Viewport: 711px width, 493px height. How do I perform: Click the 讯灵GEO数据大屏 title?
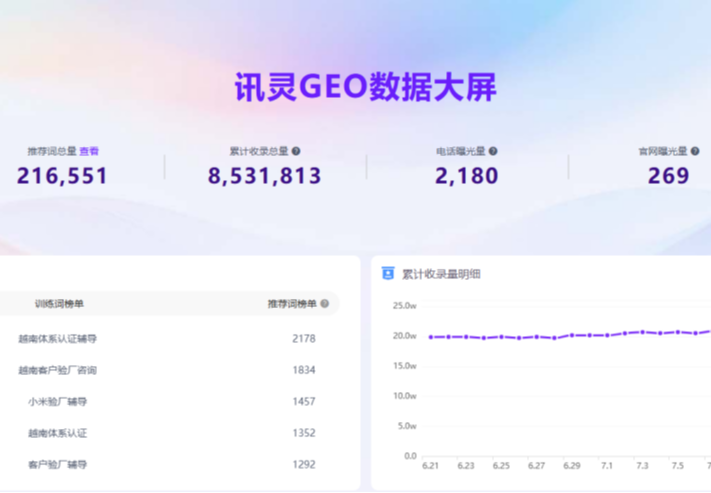click(x=365, y=87)
